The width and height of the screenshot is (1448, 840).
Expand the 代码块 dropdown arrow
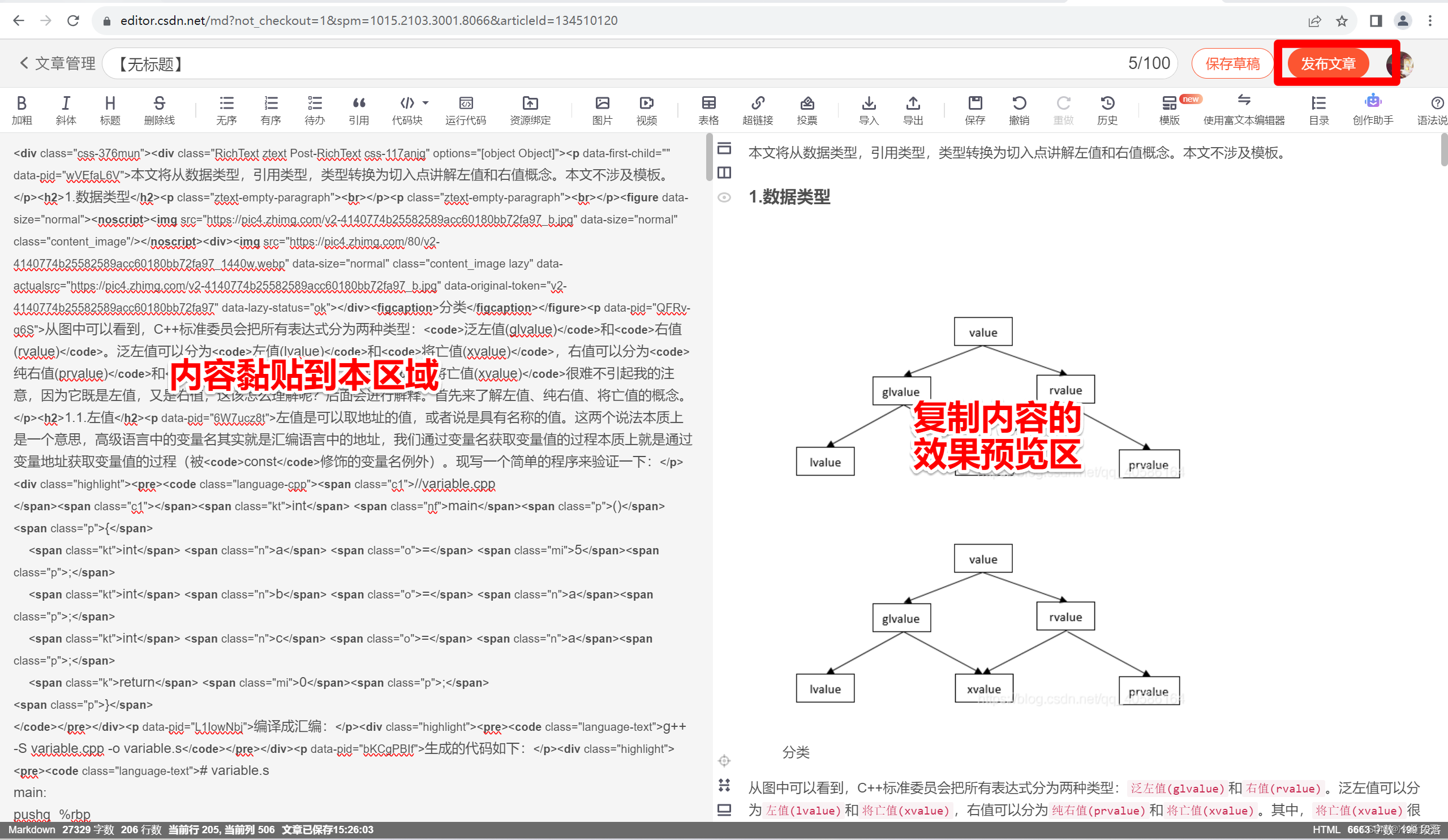[x=425, y=103]
